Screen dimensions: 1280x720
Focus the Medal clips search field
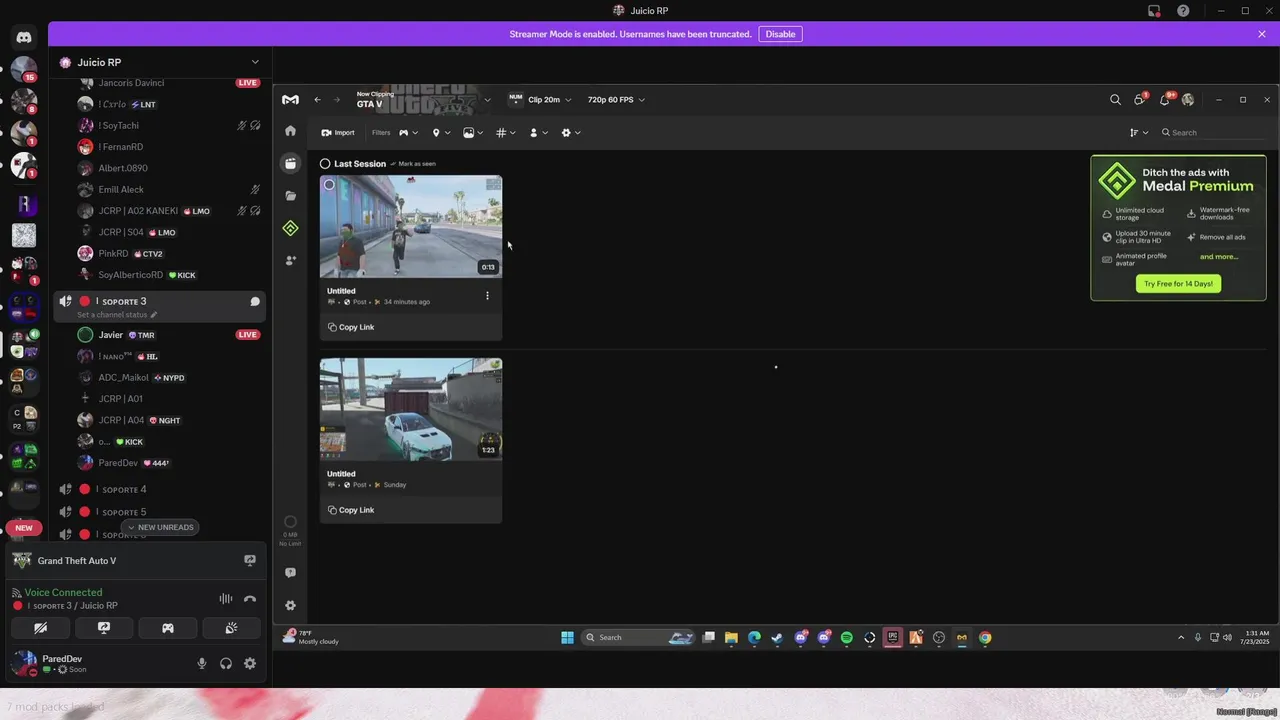(x=1215, y=133)
